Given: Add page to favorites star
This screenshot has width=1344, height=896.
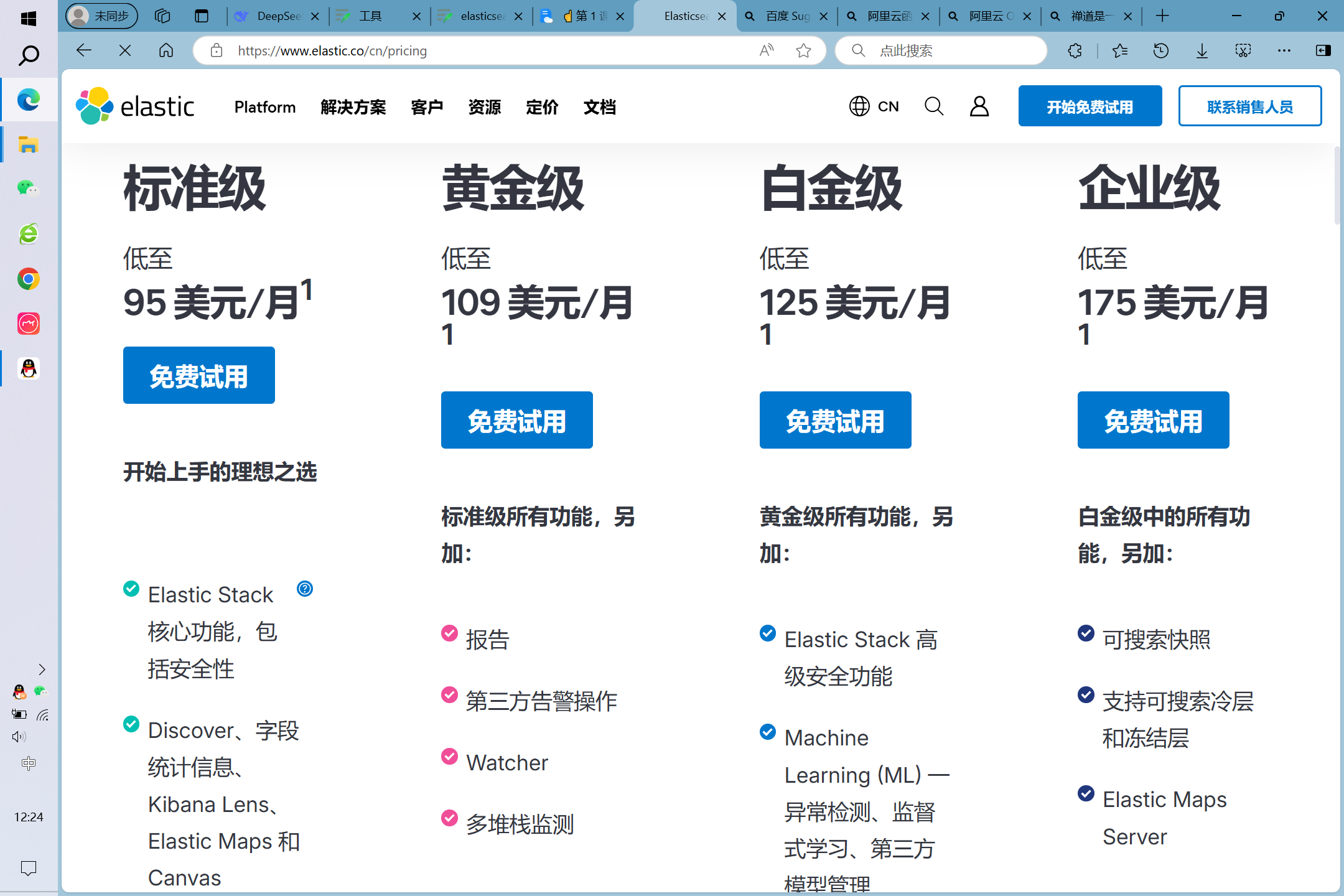Looking at the screenshot, I should [803, 50].
